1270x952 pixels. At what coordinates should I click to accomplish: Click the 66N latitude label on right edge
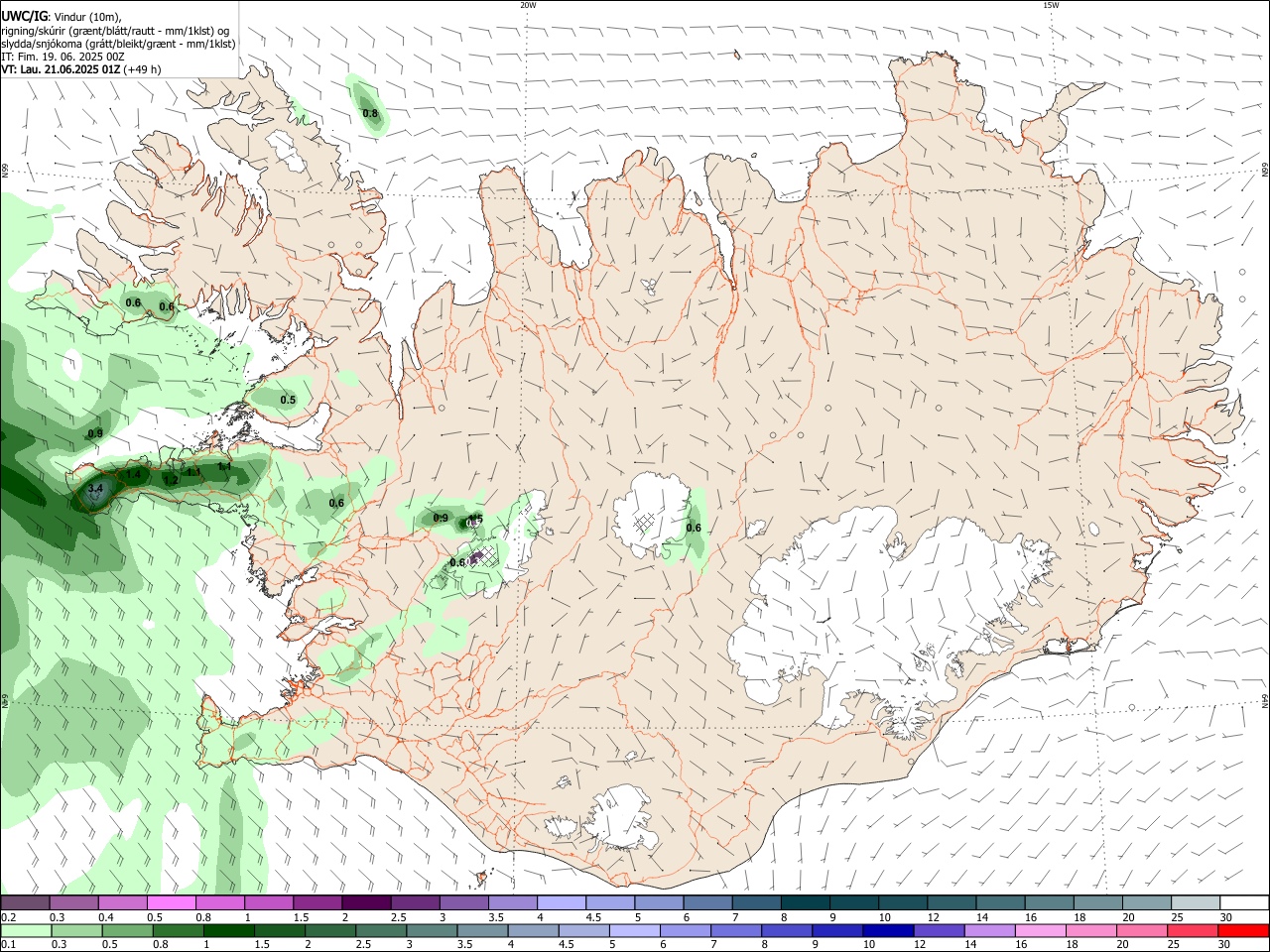(x=1265, y=171)
